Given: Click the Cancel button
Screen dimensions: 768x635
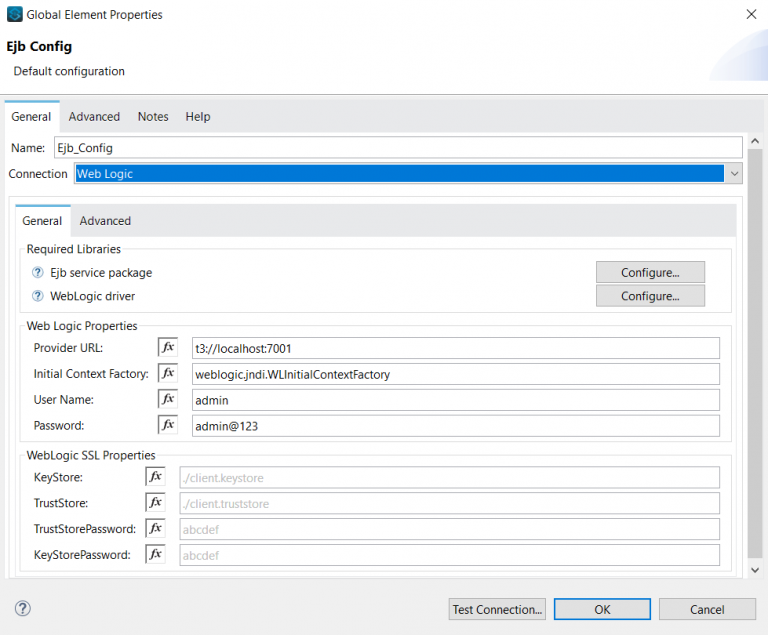Looking at the screenshot, I should click(707, 609).
